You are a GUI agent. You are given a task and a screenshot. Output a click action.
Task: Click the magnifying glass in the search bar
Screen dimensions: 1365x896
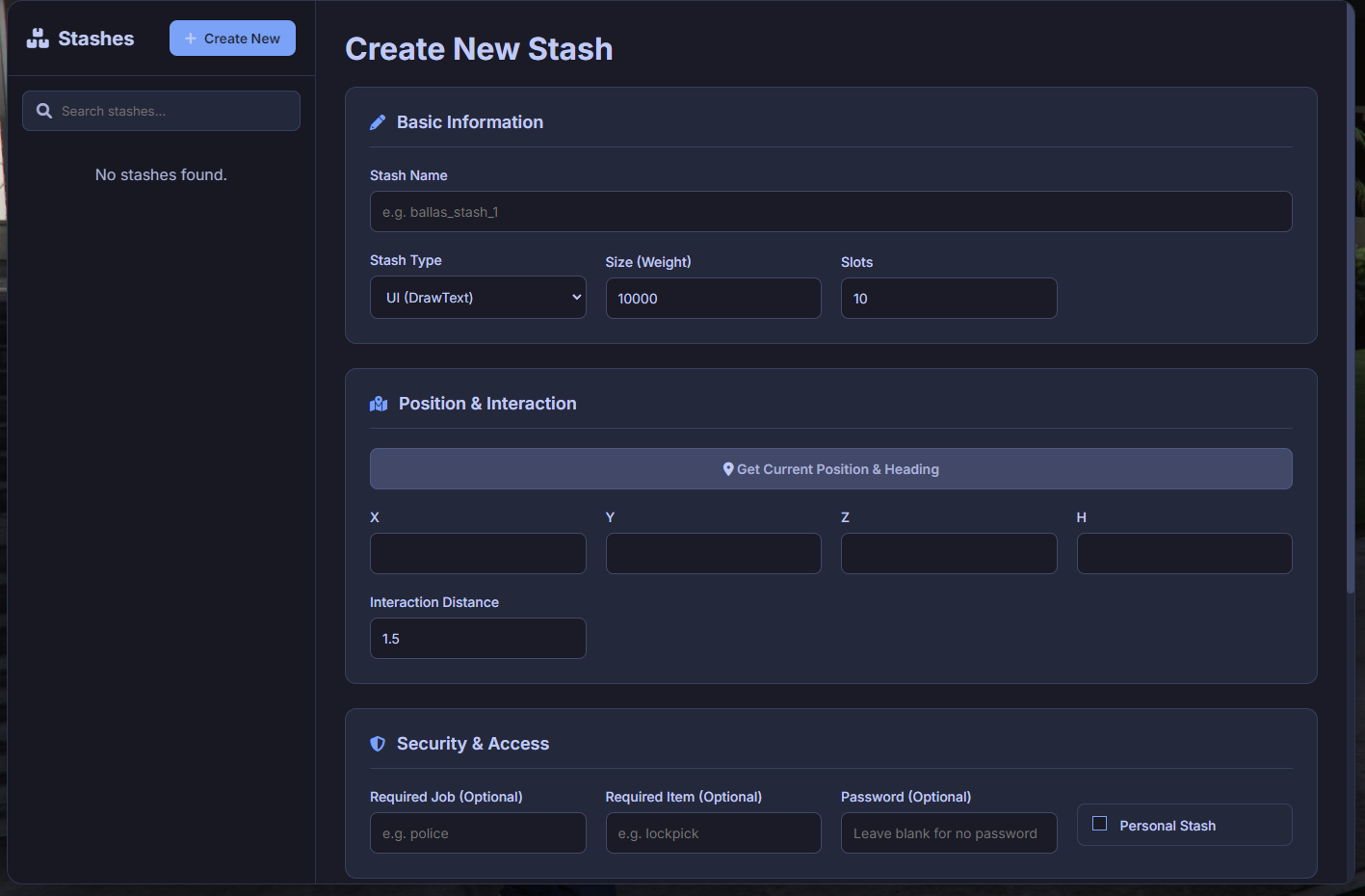44,110
